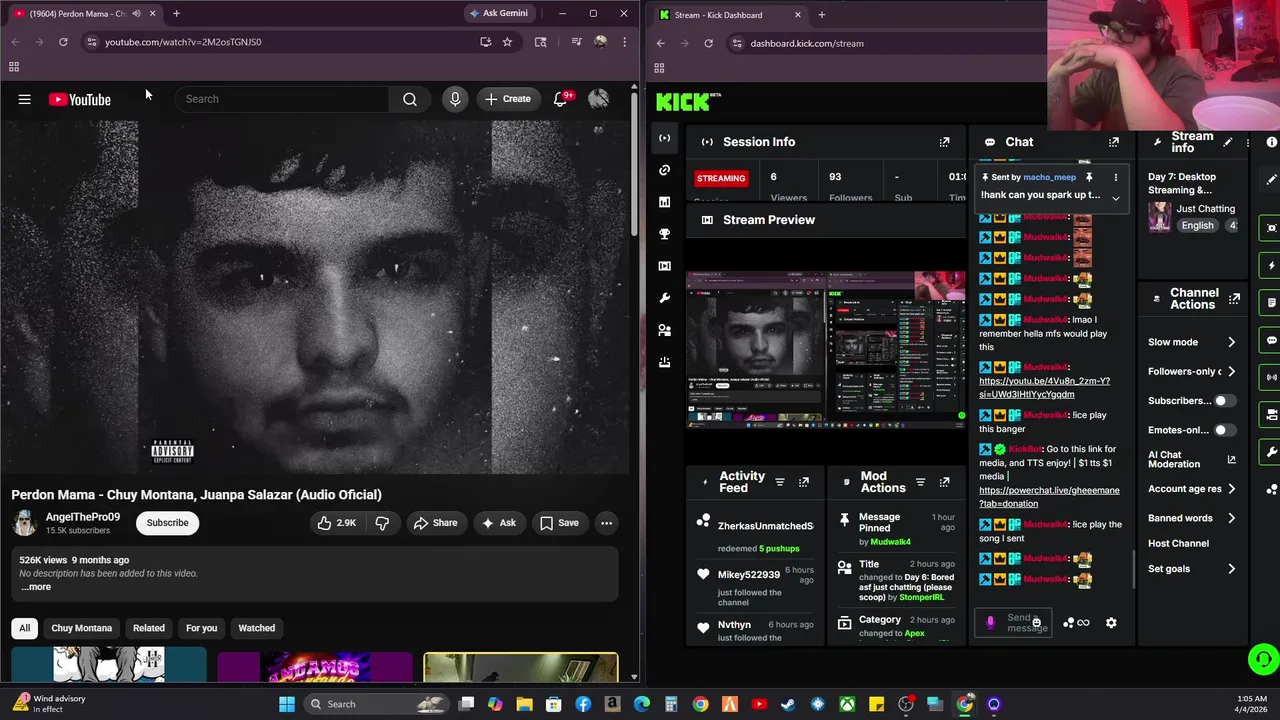Viewport: 1280px width, 720px height.
Task: Toggle Emotes-only chat switch
Action: [x=1224, y=430]
